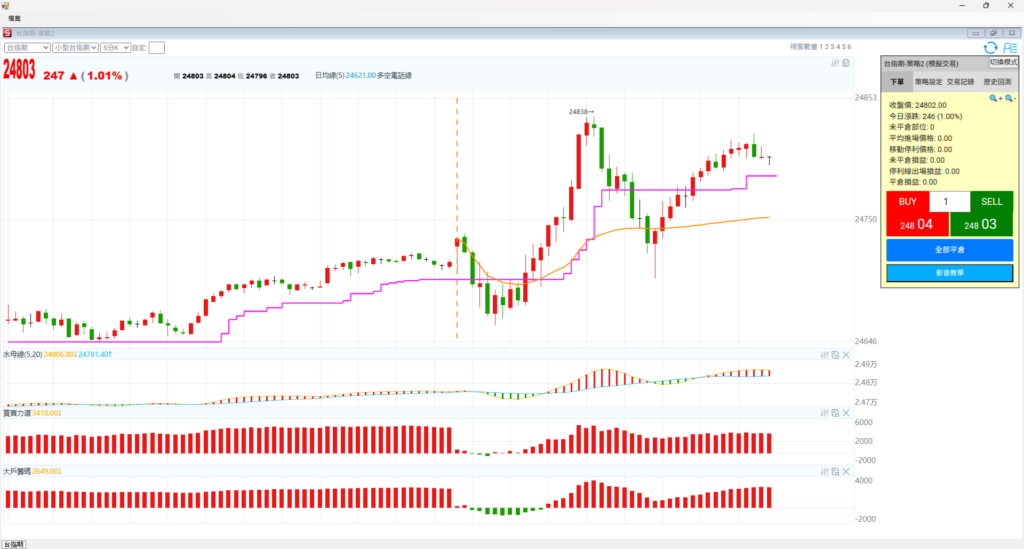Select the 交易記錄 tab

962,82
